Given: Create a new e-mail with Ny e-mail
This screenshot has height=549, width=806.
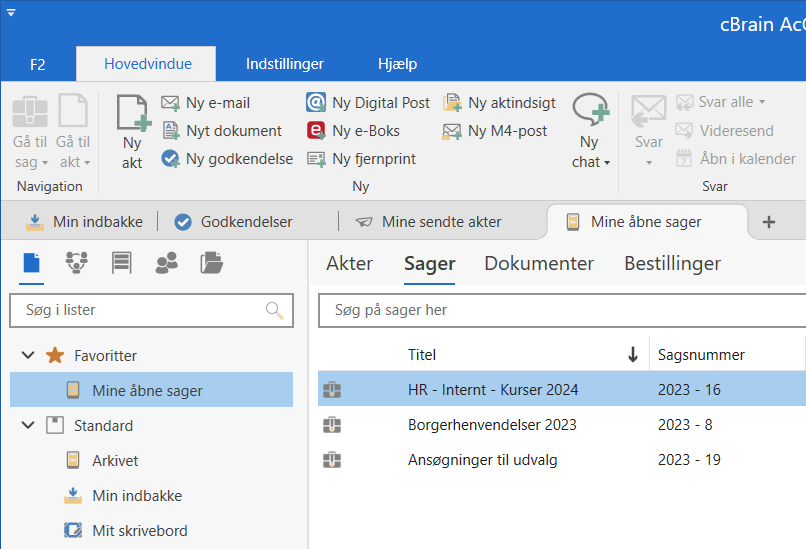Looking at the screenshot, I should [206, 103].
